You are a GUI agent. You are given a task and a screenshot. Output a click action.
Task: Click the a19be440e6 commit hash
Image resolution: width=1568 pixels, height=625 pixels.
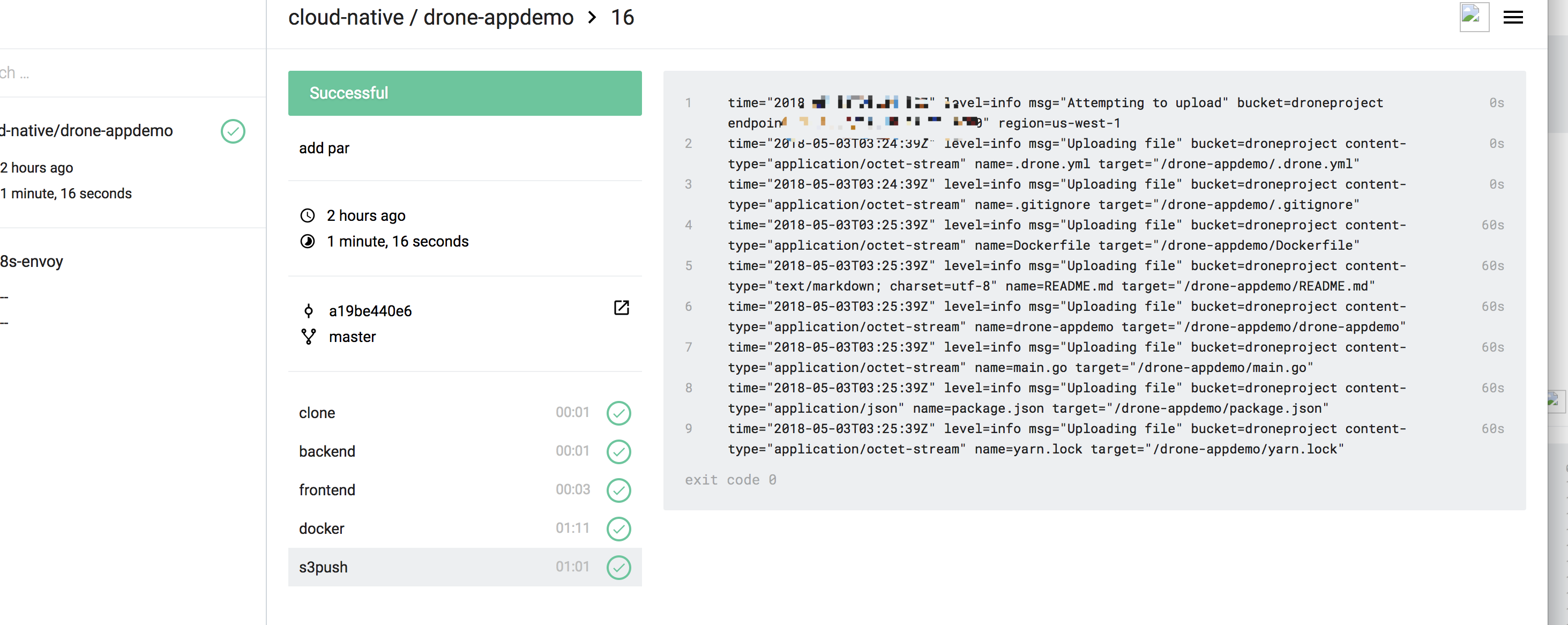pyautogui.click(x=370, y=311)
